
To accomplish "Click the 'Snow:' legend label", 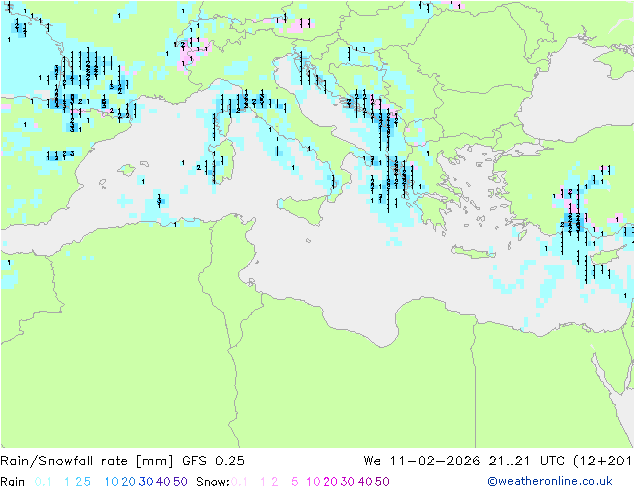I will click(213, 482).
